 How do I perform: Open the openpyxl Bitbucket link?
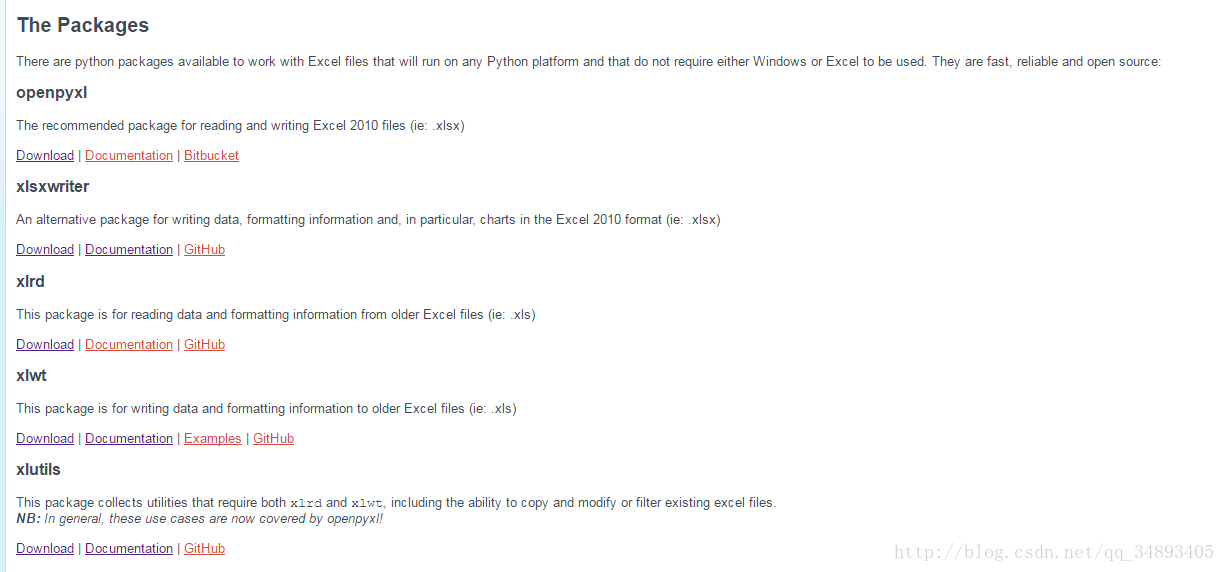point(211,155)
